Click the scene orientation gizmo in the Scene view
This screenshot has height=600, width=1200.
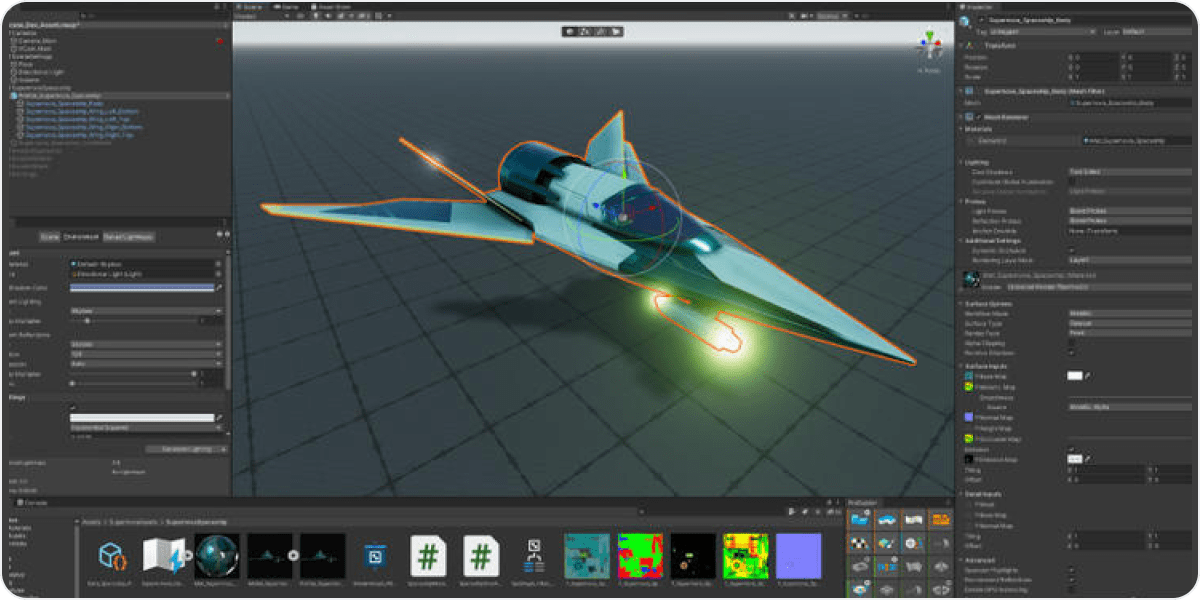point(929,44)
